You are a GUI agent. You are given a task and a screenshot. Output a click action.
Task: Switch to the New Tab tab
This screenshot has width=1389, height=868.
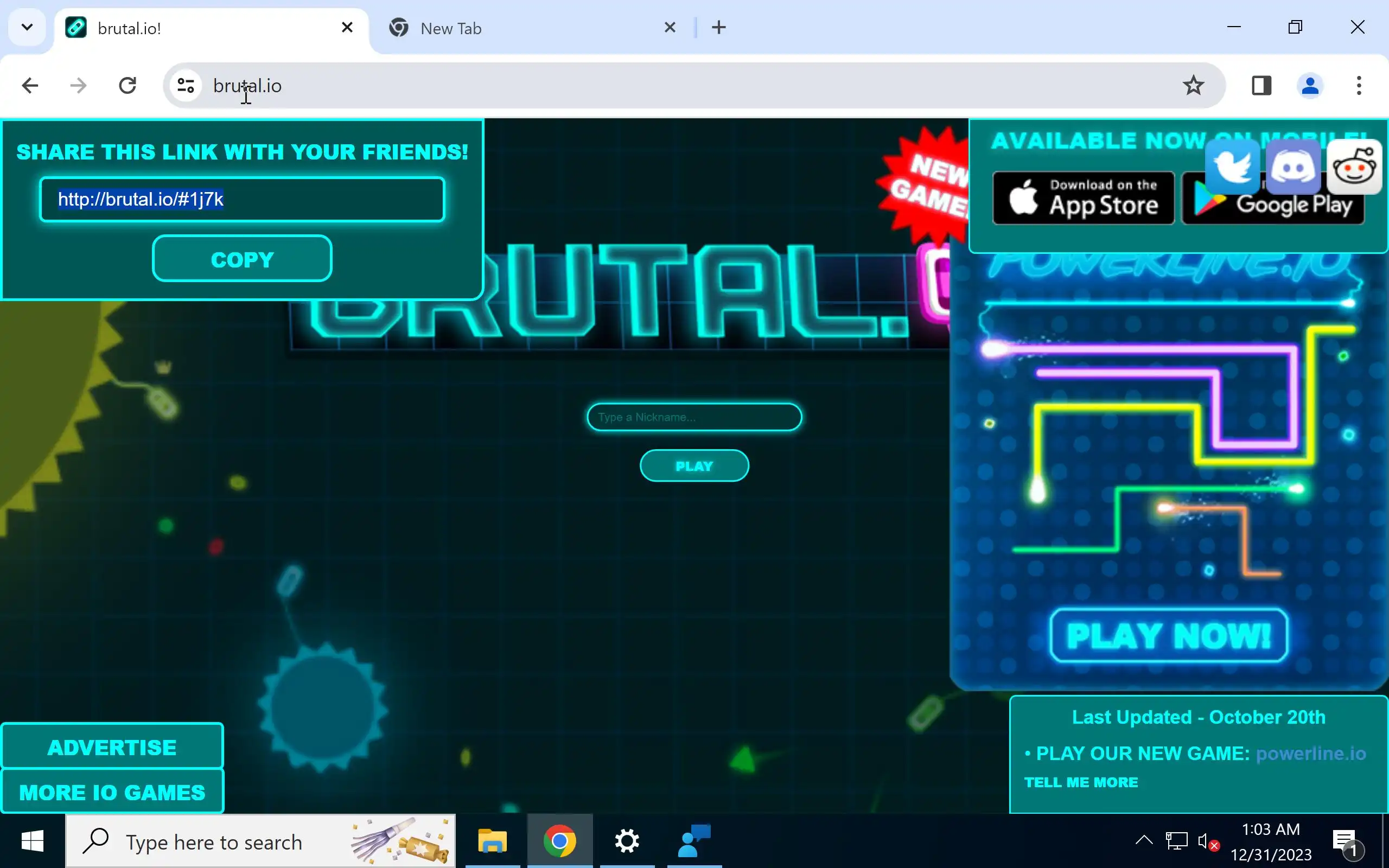coord(450,28)
